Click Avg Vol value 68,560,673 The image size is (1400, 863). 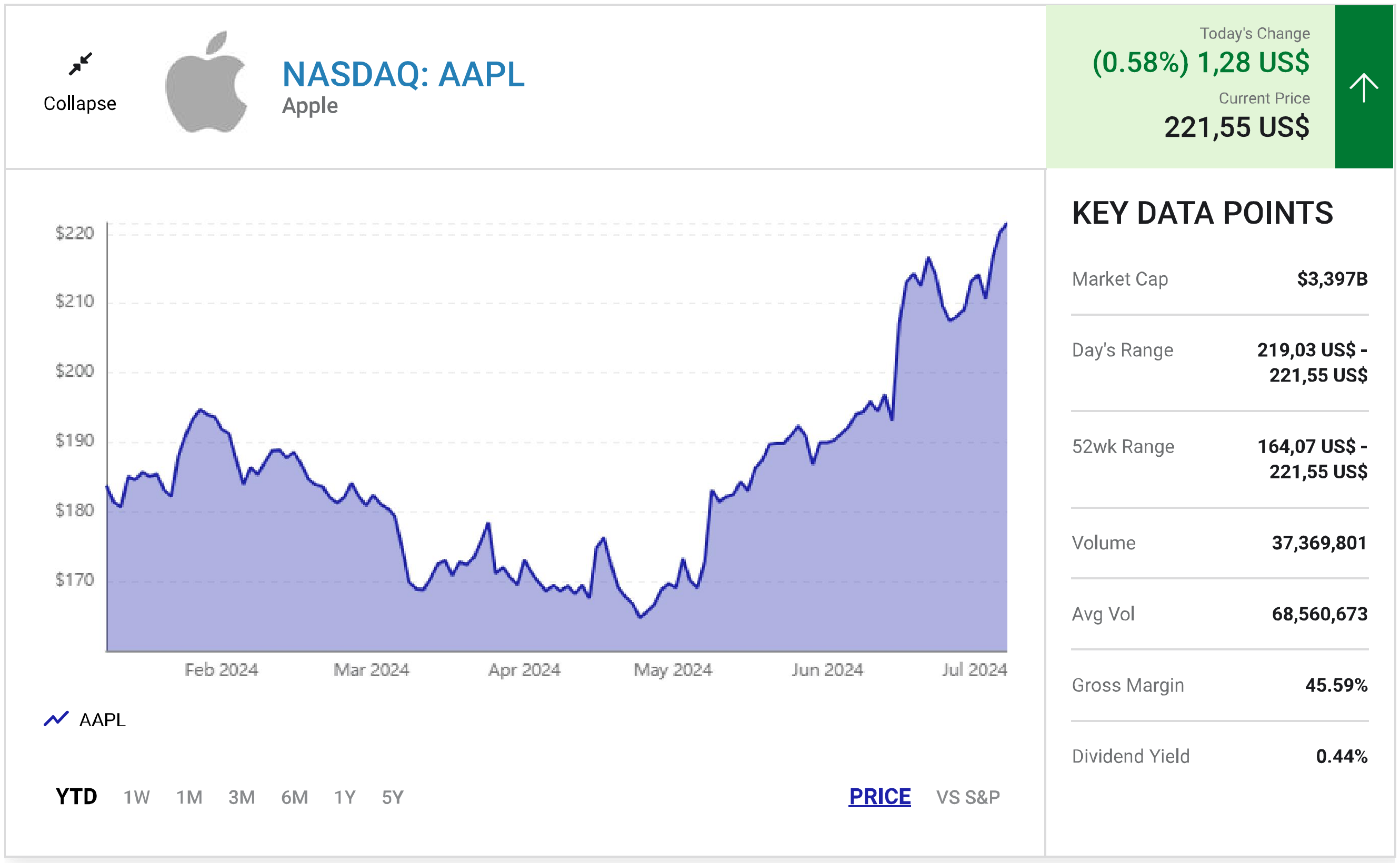1319,614
